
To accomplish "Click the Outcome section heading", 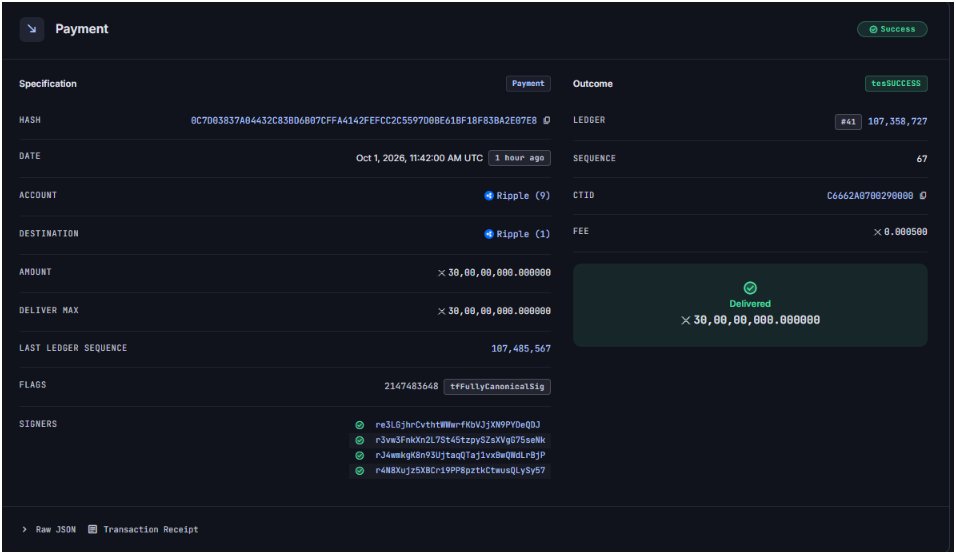I will [x=593, y=84].
